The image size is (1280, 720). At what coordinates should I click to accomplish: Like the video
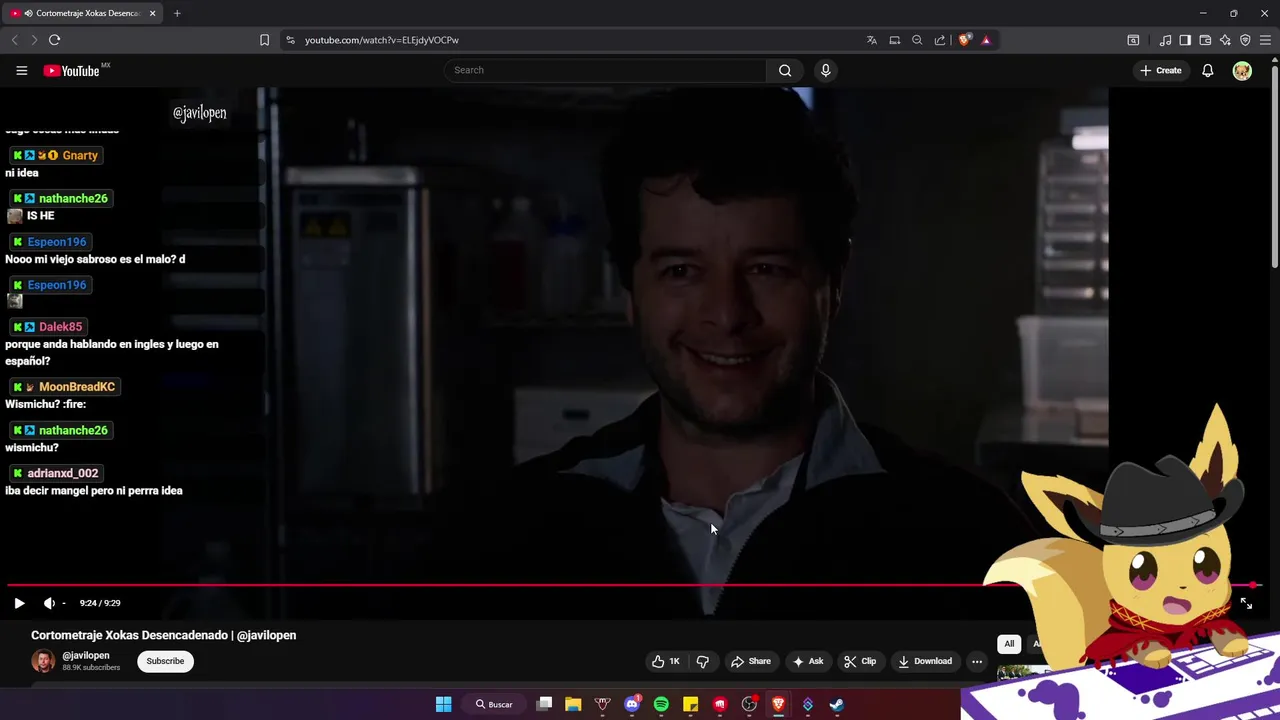(x=665, y=661)
